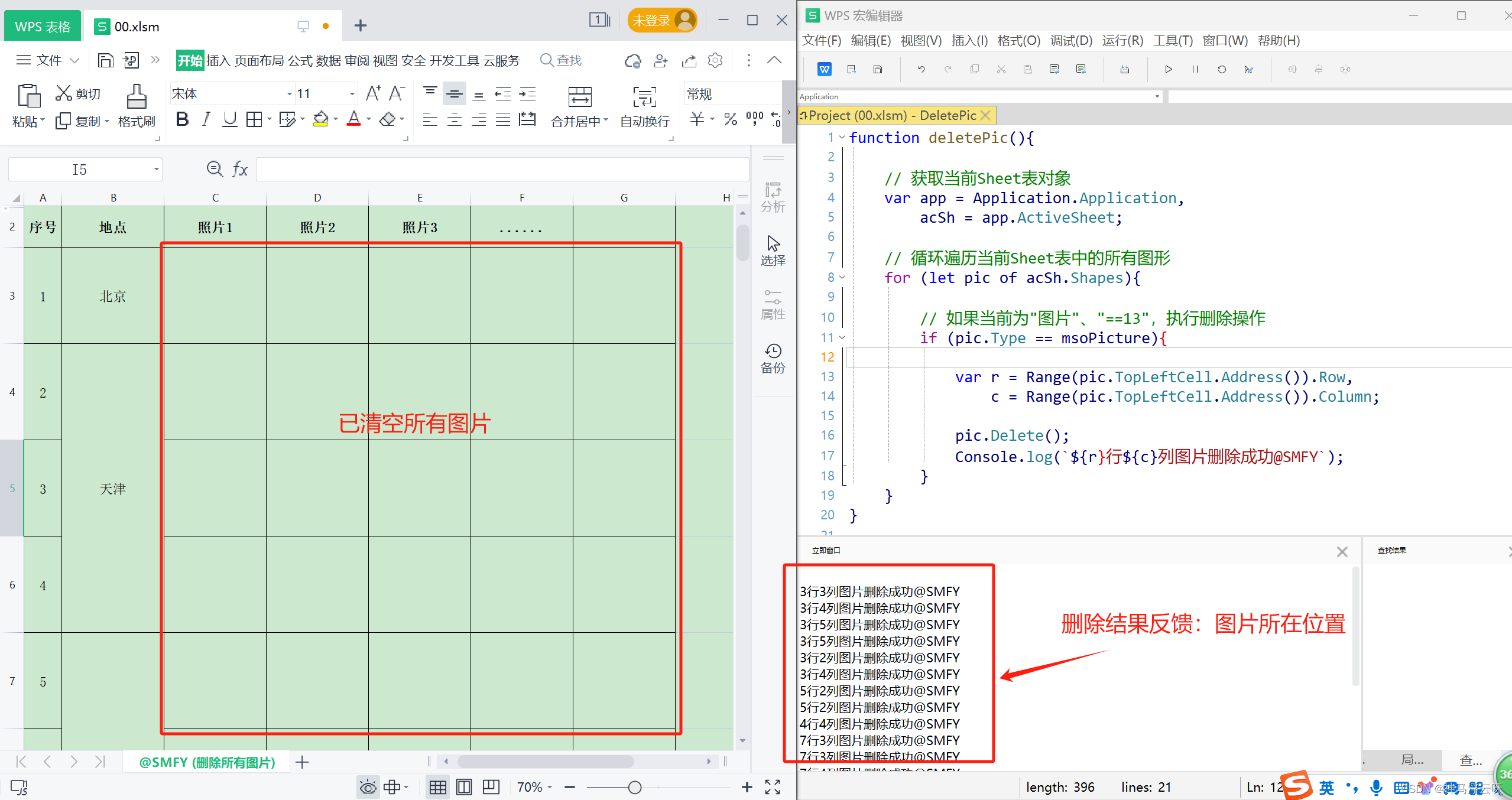
Task: Collapse the deletePic function fold arrow
Action: pos(842,138)
